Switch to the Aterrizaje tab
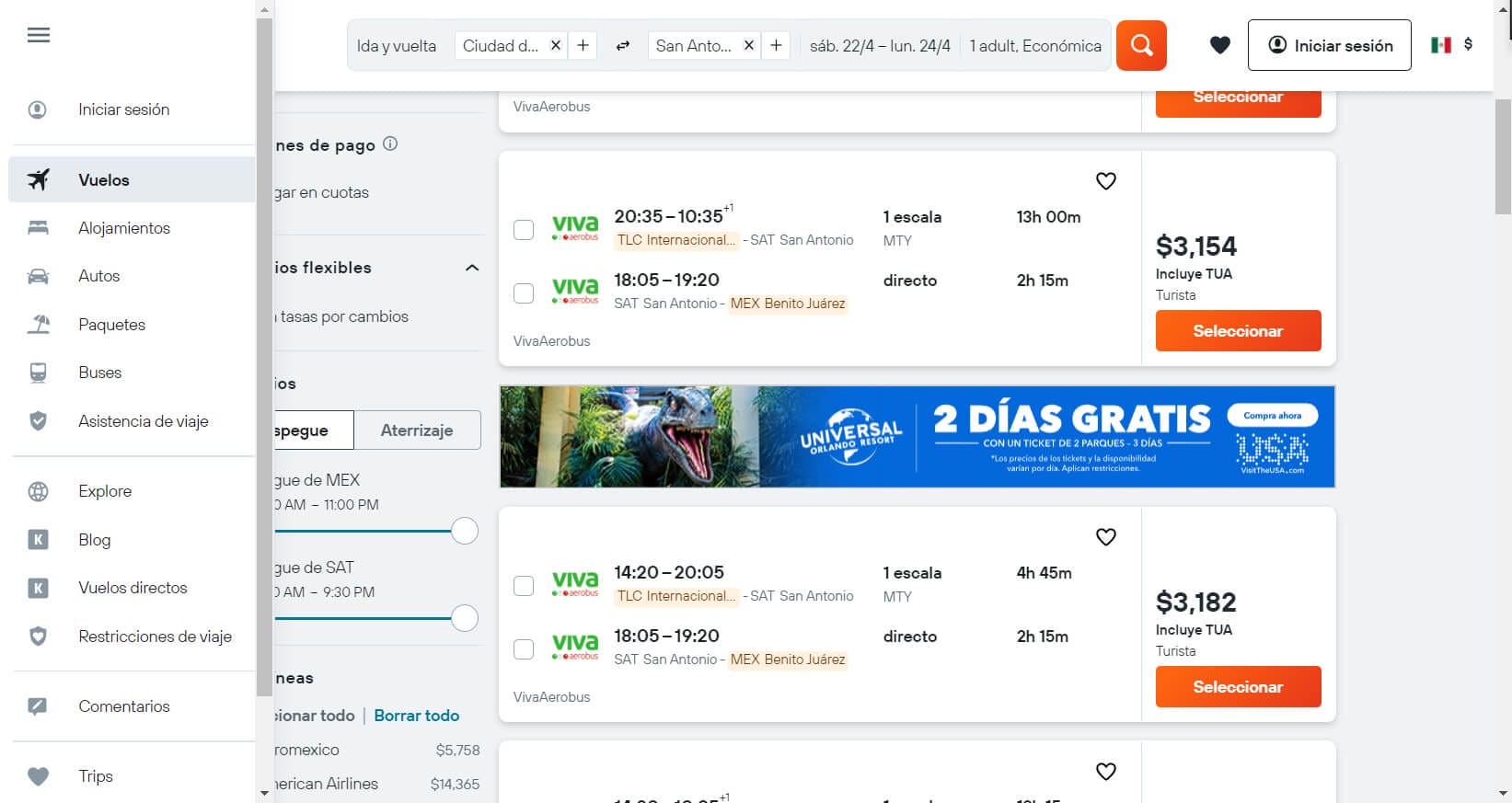Image resolution: width=1512 pixels, height=803 pixels. (x=417, y=430)
